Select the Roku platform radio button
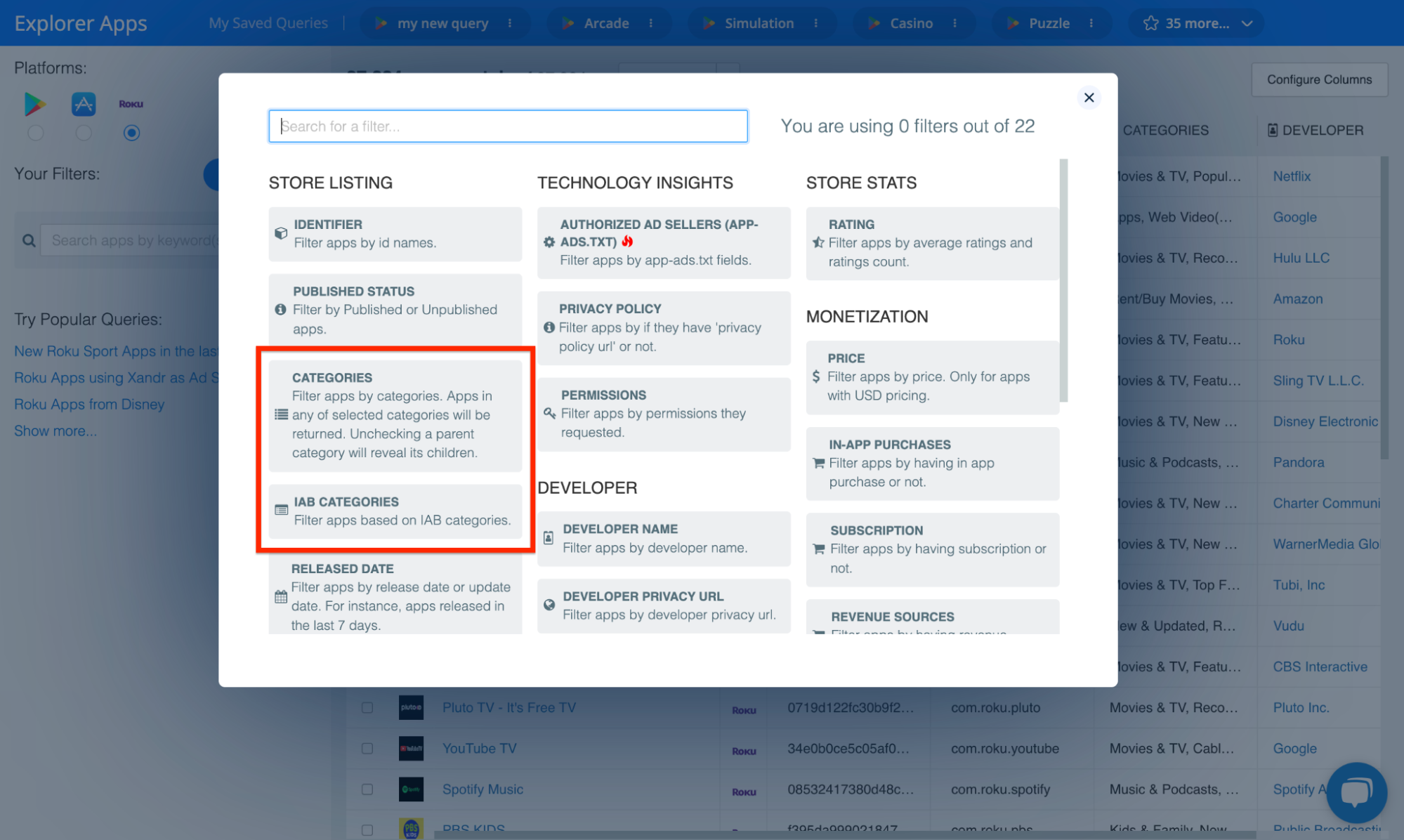Viewport: 1404px width, 840px height. [131, 133]
